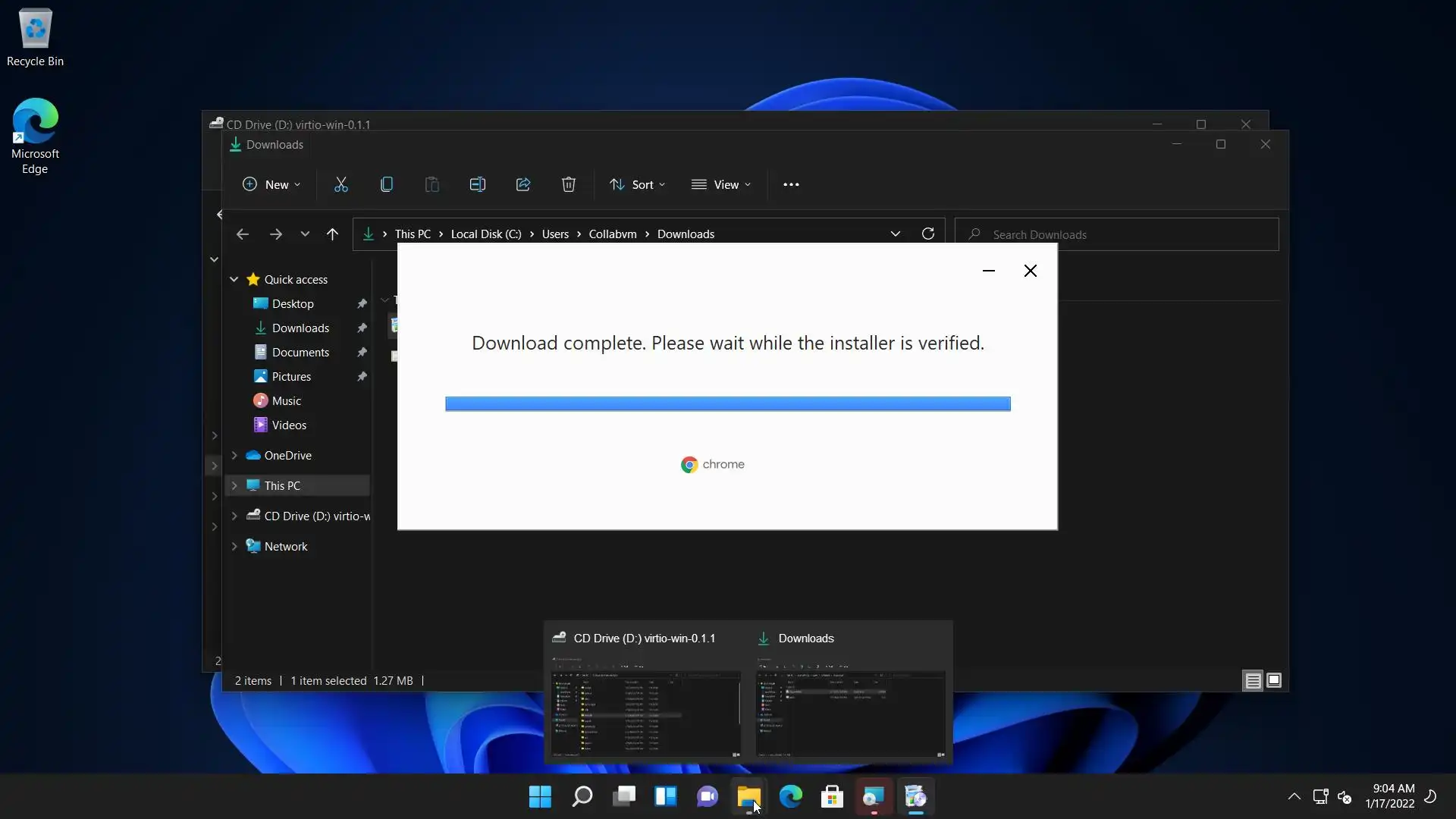
Task: Click the Copy icon in toolbar
Action: point(387,184)
